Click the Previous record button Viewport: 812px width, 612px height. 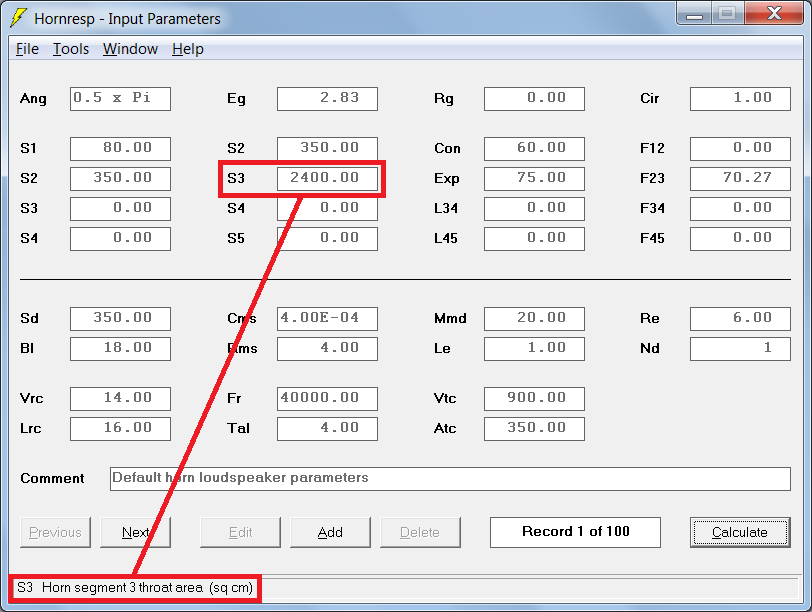(55, 532)
